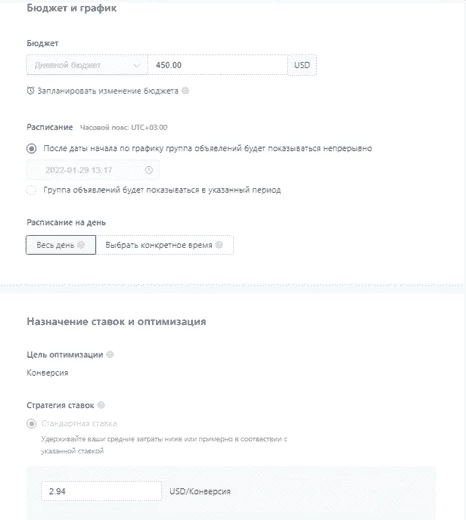Click the chevron arrow of budget type selector
The image size is (466, 520).
pyautogui.click(x=137, y=65)
